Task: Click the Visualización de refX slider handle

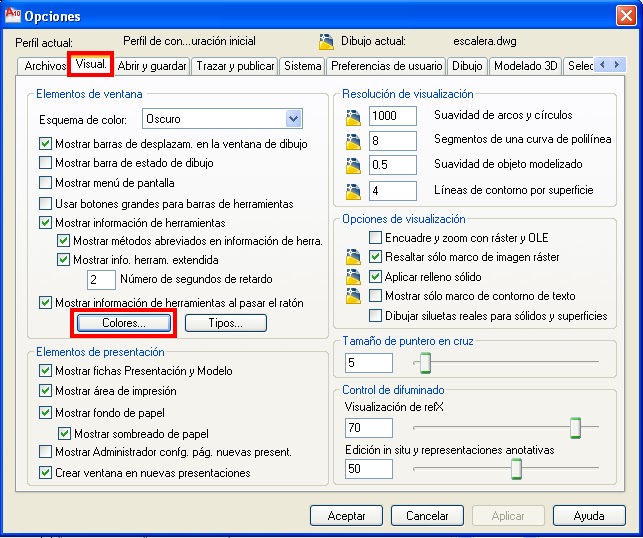Action: pyautogui.click(x=576, y=428)
